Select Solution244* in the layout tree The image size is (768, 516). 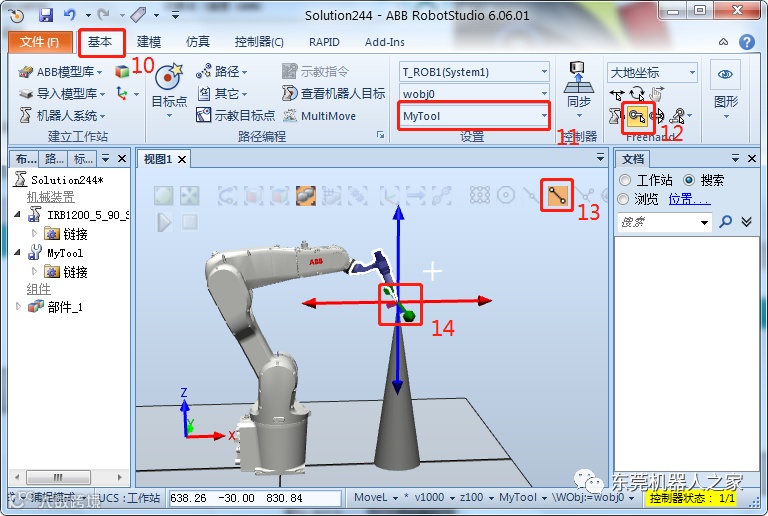67,180
